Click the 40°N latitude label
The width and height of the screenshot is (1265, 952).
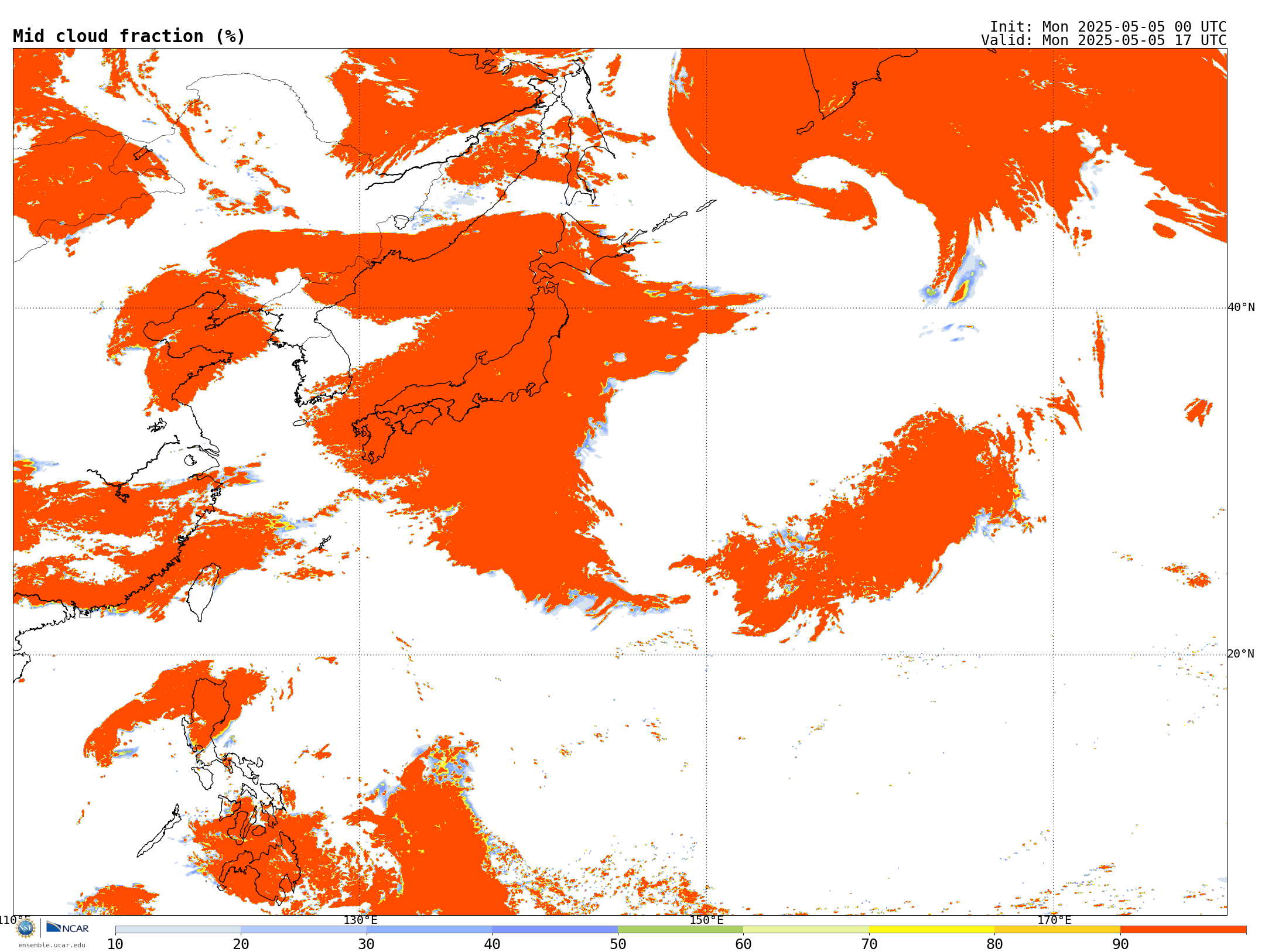[1241, 307]
